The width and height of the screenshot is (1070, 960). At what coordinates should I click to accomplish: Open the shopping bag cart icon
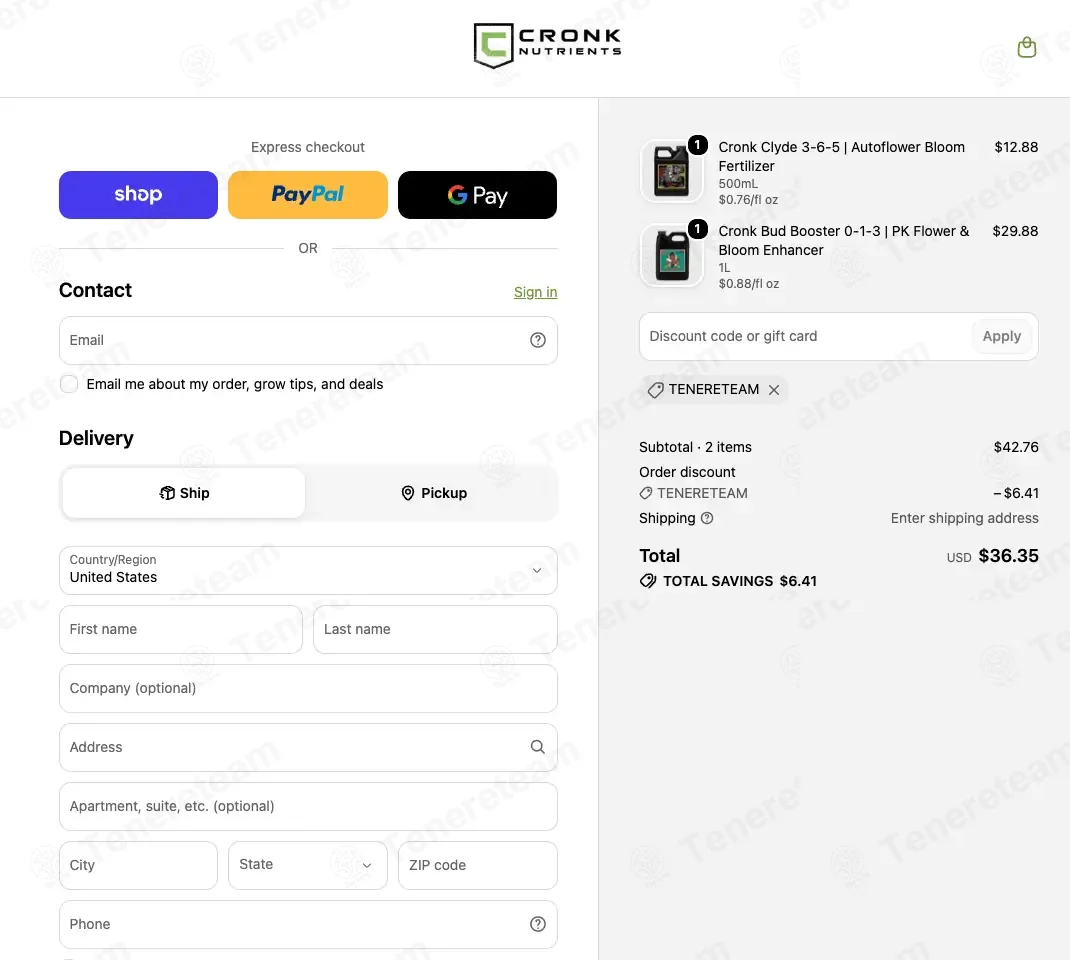pos(1026,47)
